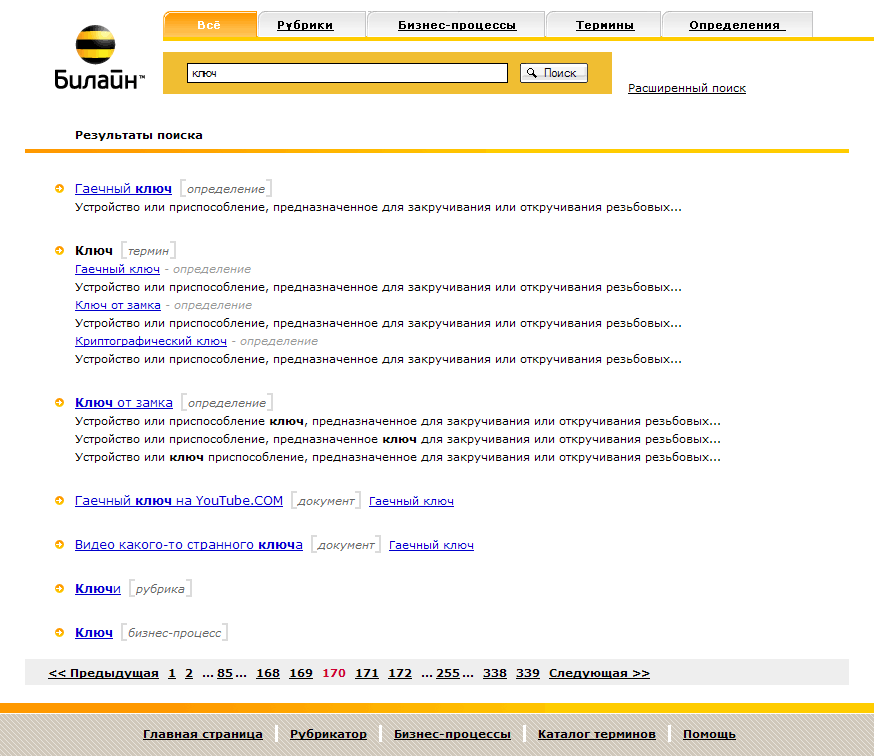Open the Бизнес-процессы tab
Screen dimensions: 874x756
point(457,25)
